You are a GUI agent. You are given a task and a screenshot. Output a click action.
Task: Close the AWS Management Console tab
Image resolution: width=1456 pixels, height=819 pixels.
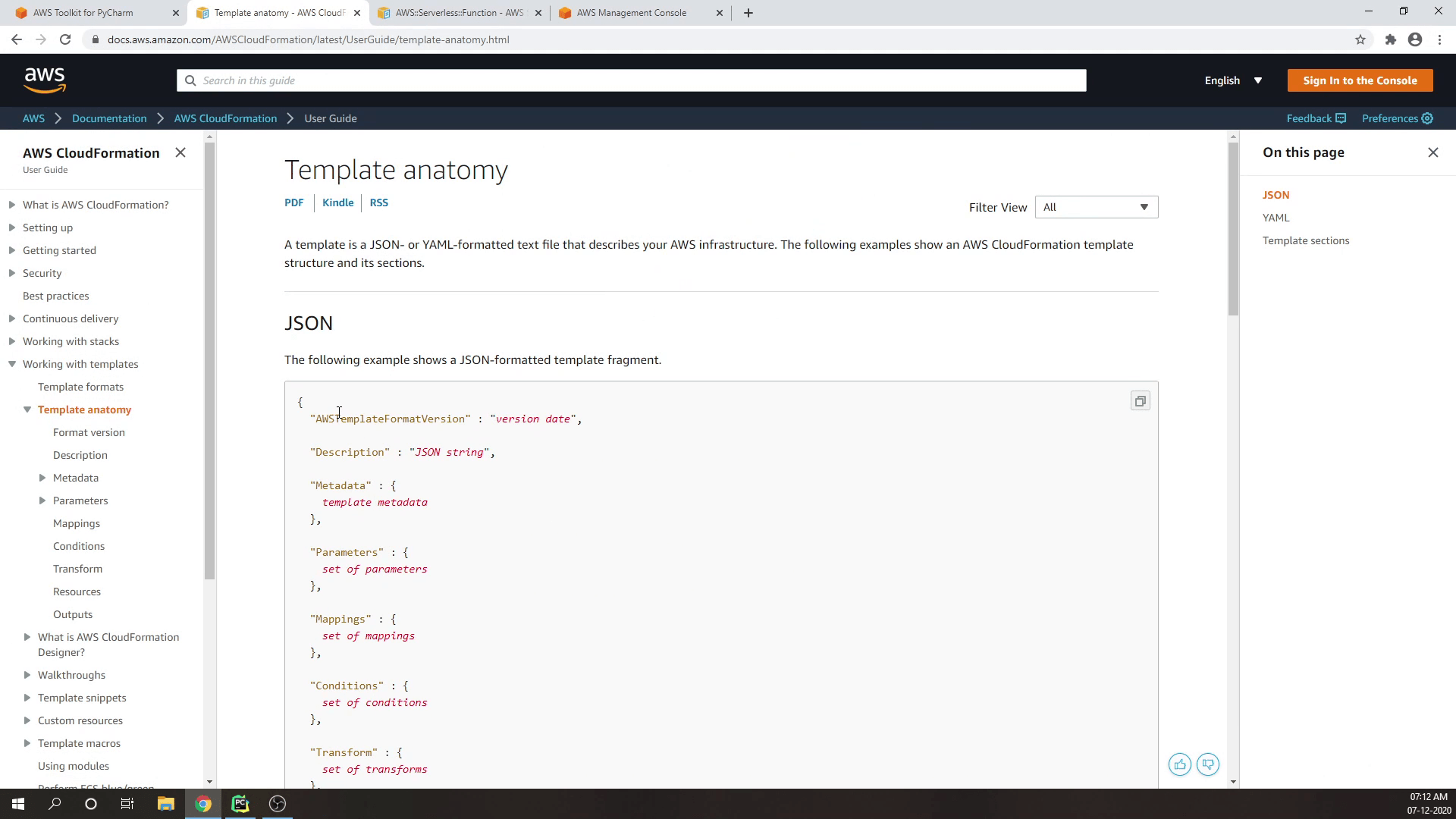point(720,13)
